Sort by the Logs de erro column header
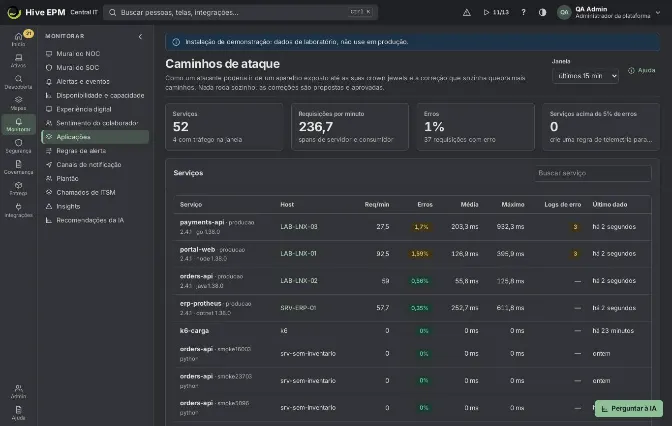672x426 pixels. pos(563,204)
